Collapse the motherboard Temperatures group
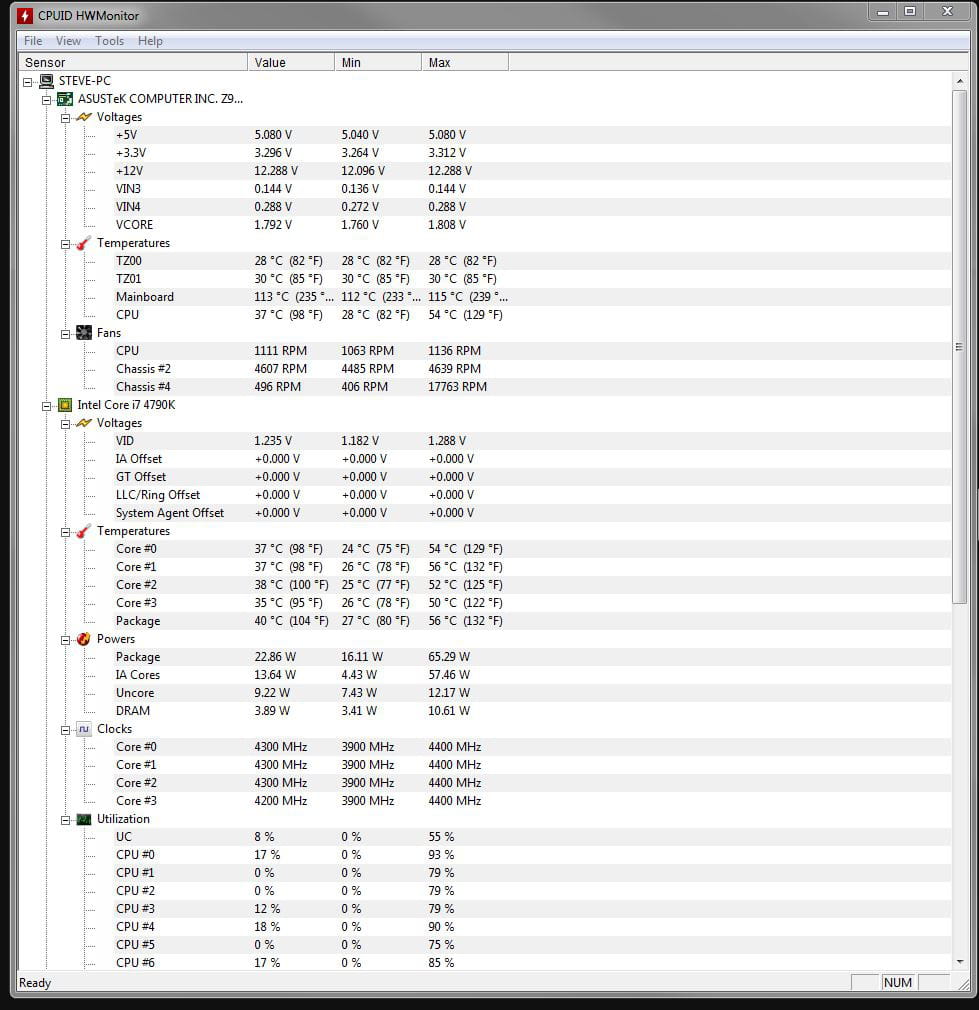 pyautogui.click(x=65, y=244)
